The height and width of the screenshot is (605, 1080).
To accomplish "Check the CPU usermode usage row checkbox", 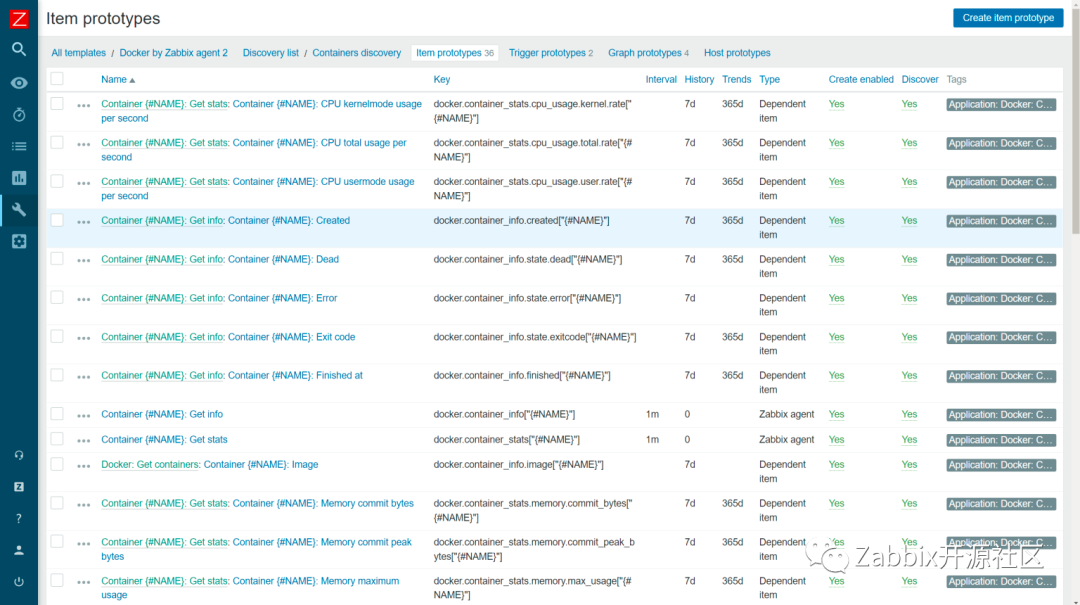I will [57, 181].
